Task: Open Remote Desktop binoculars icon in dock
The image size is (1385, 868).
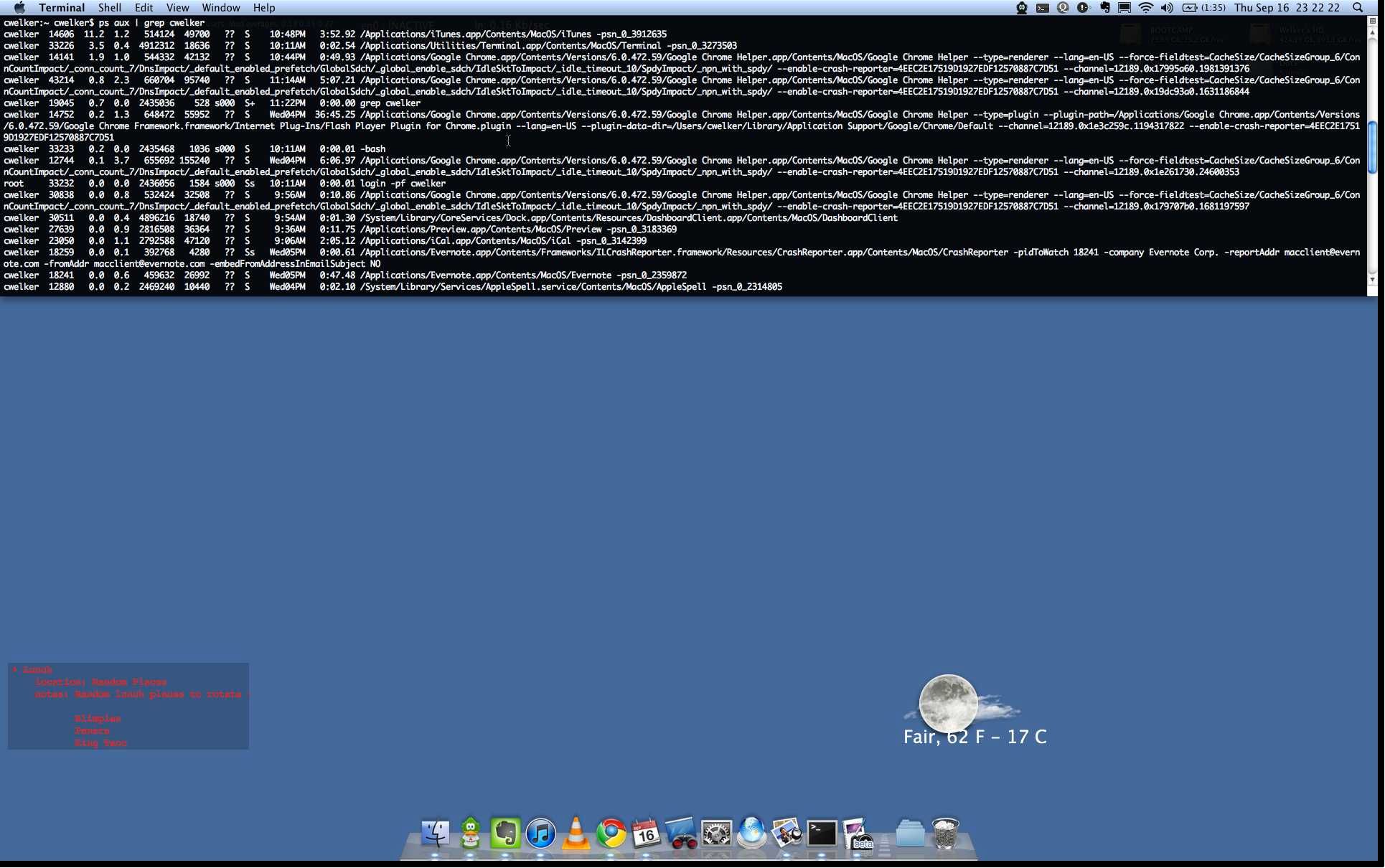Action: [681, 834]
